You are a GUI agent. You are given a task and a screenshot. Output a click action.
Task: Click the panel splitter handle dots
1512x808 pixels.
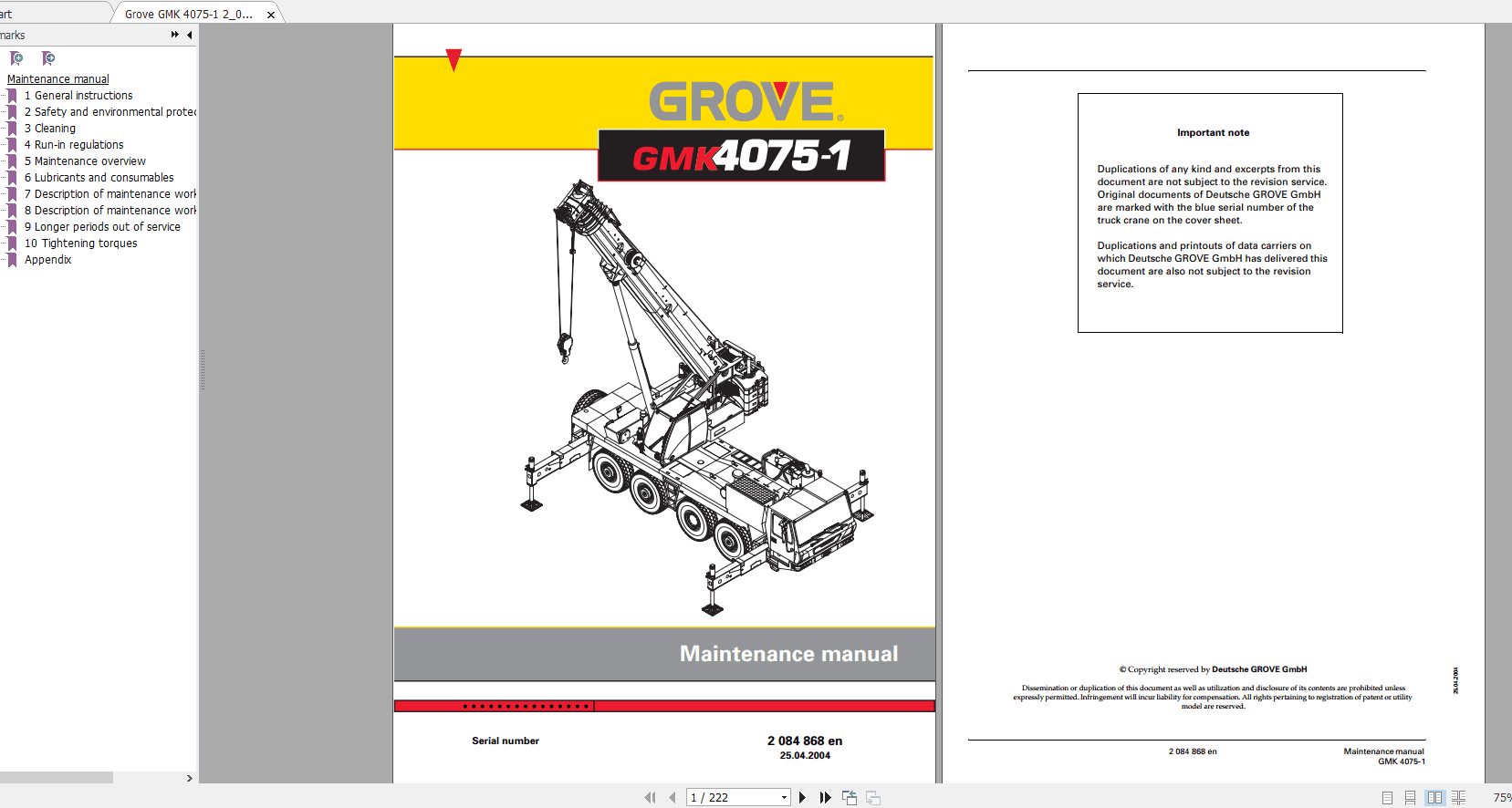203,369
